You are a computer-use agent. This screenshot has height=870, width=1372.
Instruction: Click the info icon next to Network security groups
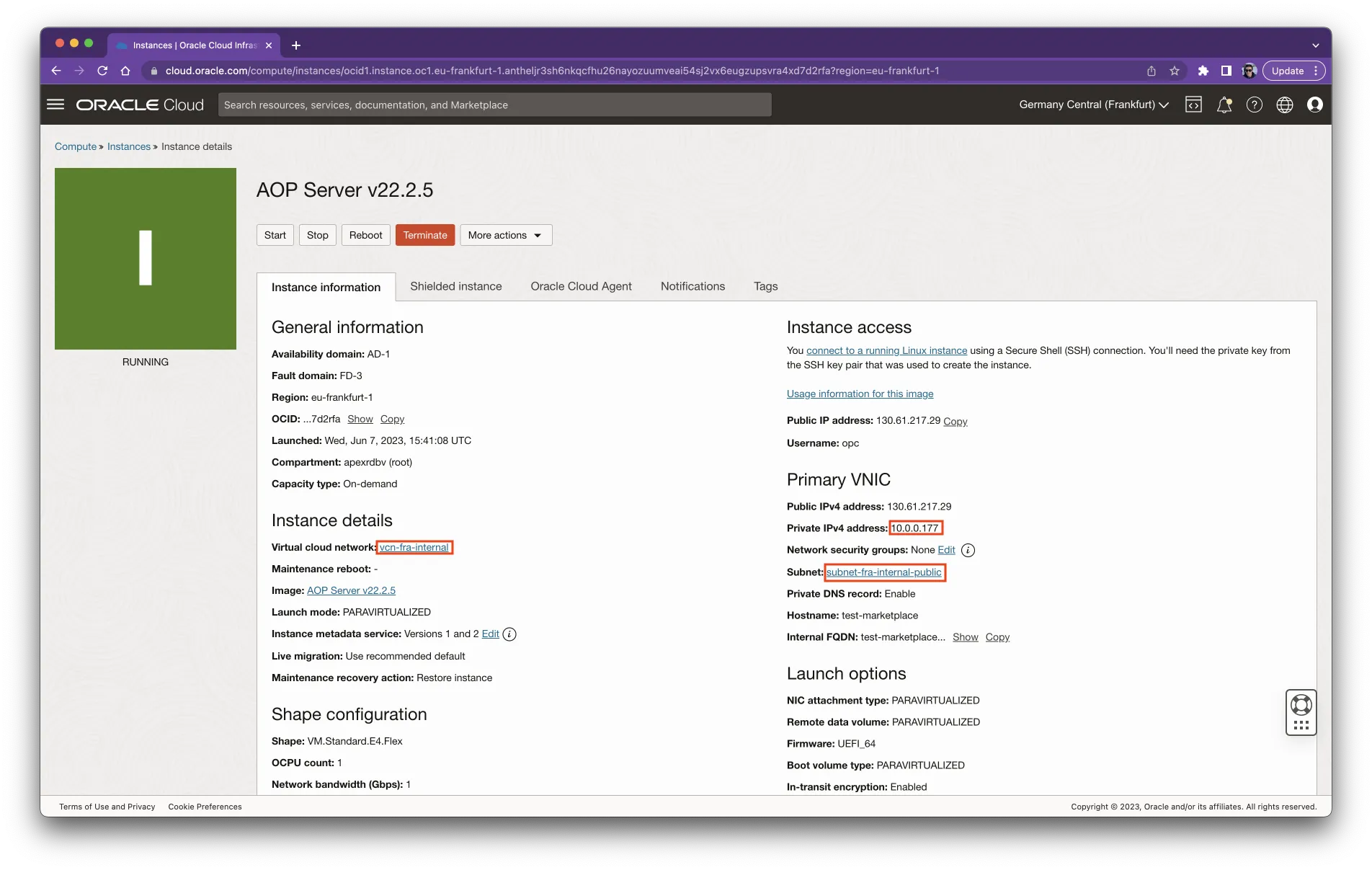click(x=968, y=551)
